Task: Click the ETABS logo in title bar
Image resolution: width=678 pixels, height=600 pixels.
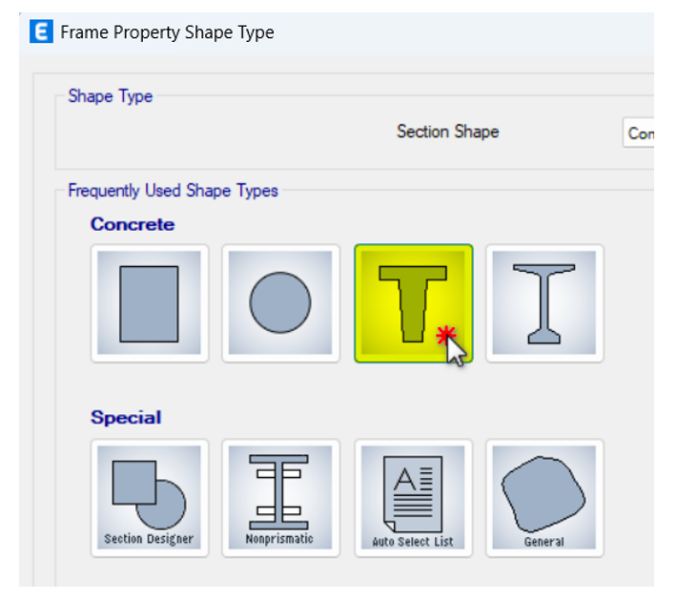Action: pyautogui.click(x=41, y=32)
